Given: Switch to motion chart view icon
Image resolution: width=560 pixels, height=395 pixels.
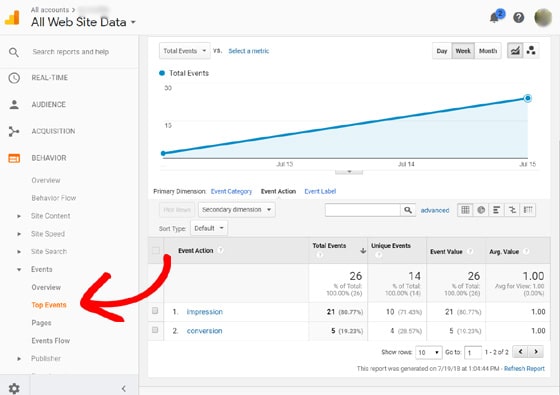Looking at the screenshot, I should 531,51.
